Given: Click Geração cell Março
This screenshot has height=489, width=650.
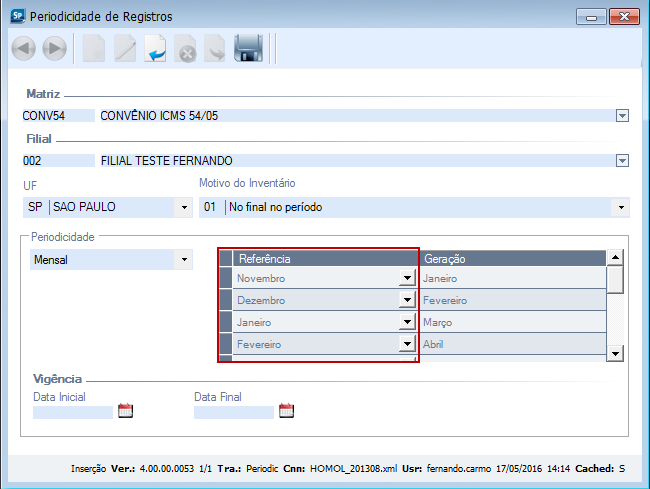Looking at the screenshot, I should click(x=513, y=322).
